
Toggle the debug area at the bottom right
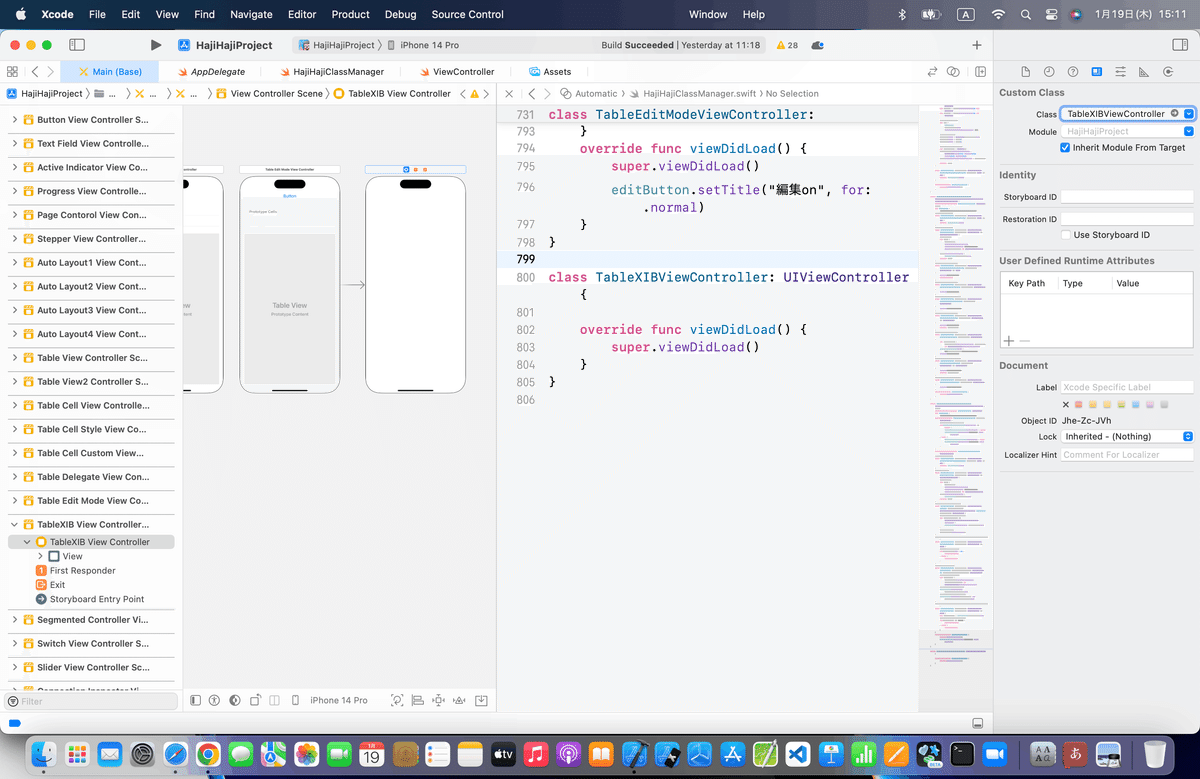click(977, 723)
